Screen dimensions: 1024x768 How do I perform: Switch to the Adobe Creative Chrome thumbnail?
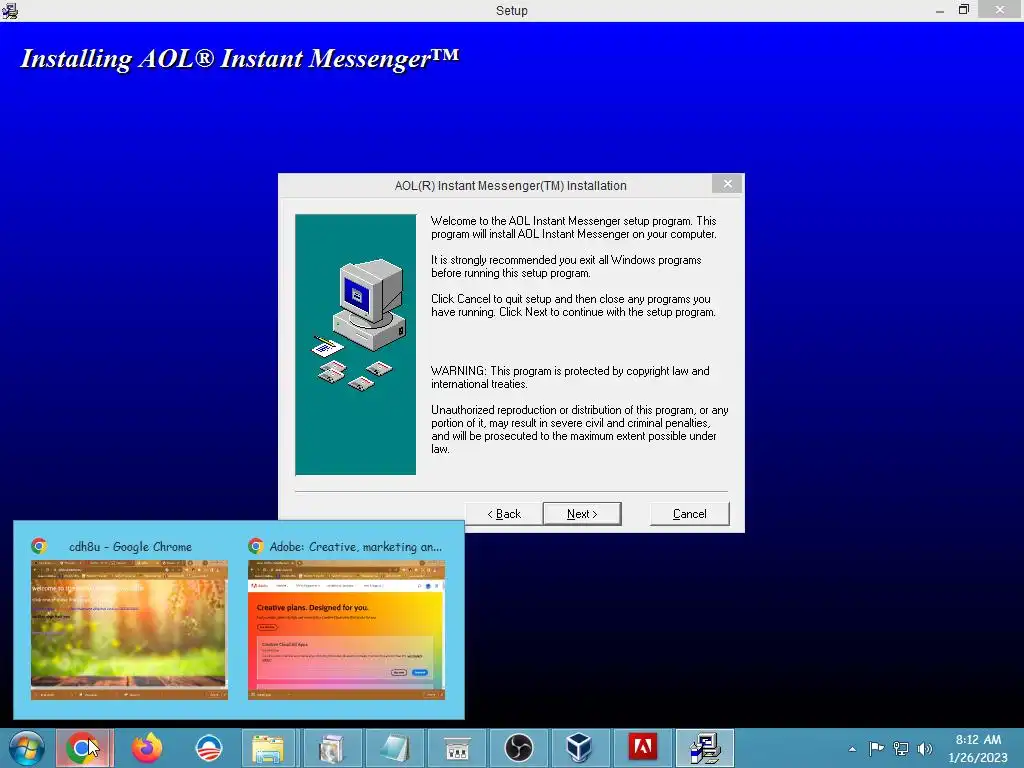pyautogui.click(x=346, y=630)
